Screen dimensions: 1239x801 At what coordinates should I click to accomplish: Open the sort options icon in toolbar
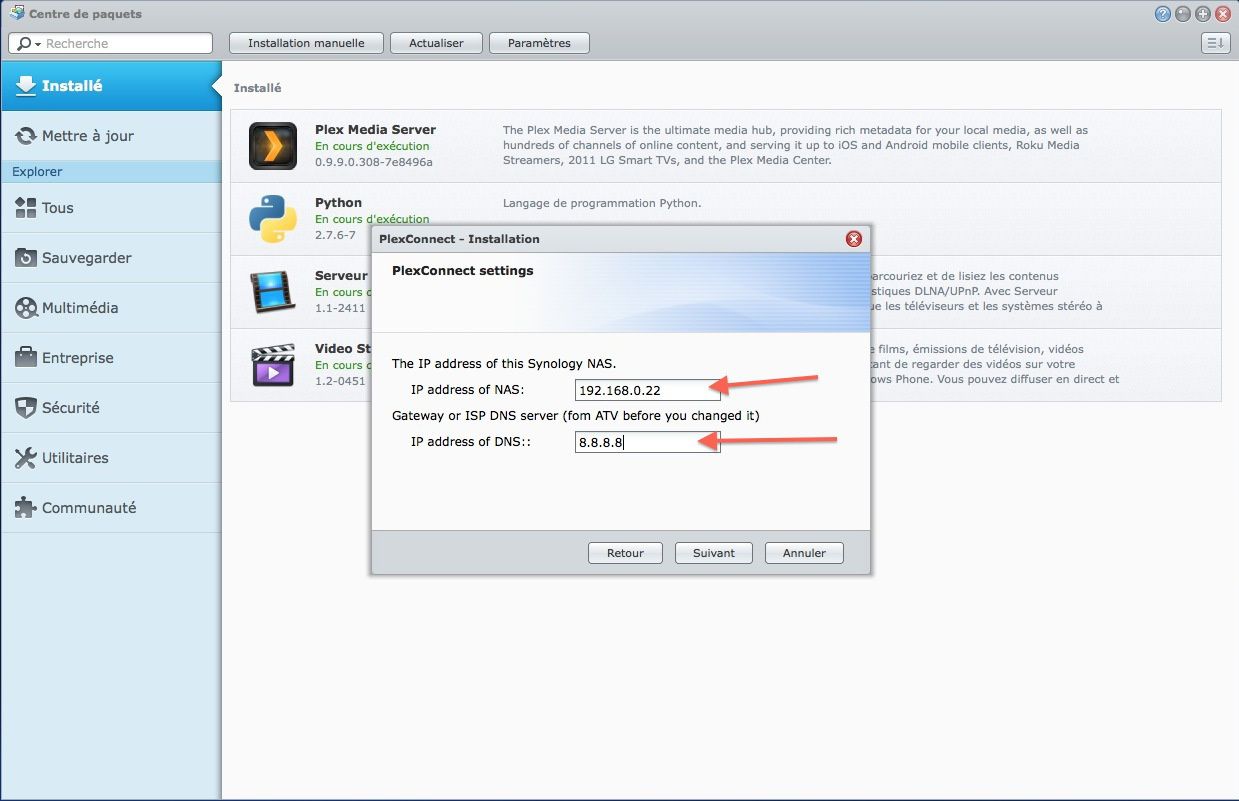1215,43
